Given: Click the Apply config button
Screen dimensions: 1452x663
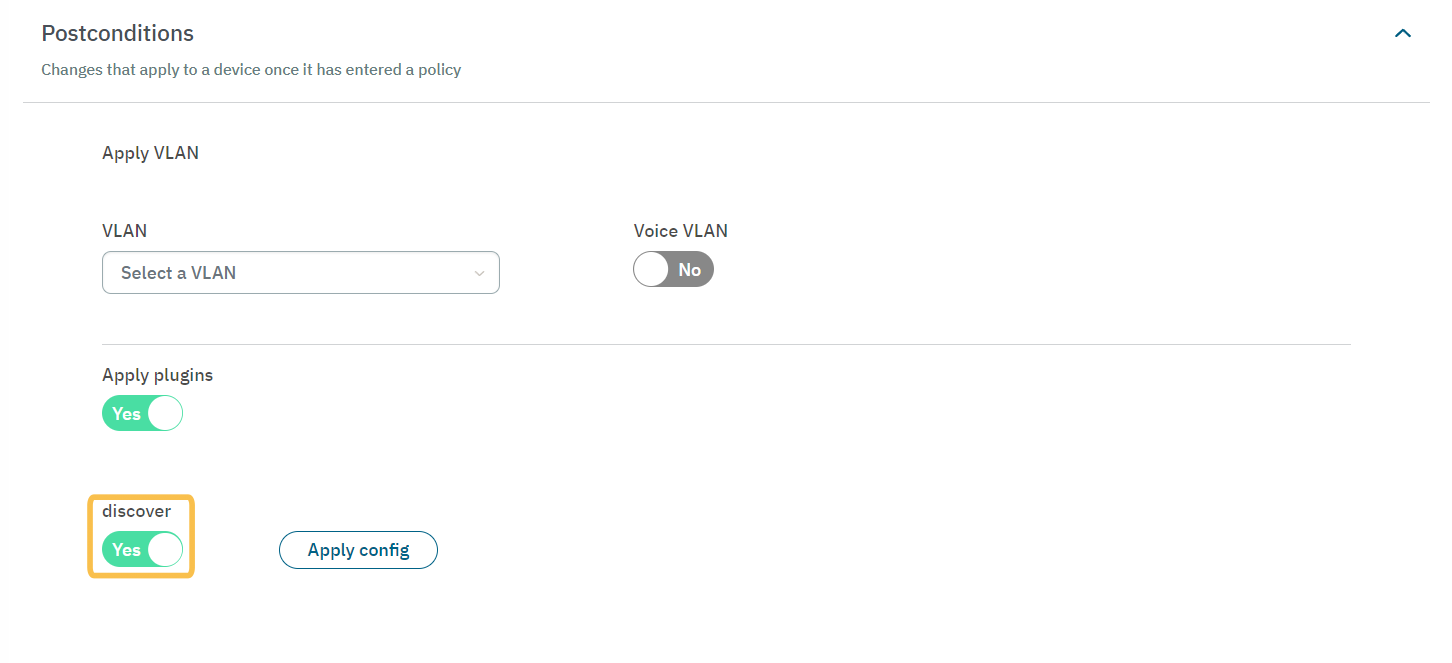Looking at the screenshot, I should (358, 550).
